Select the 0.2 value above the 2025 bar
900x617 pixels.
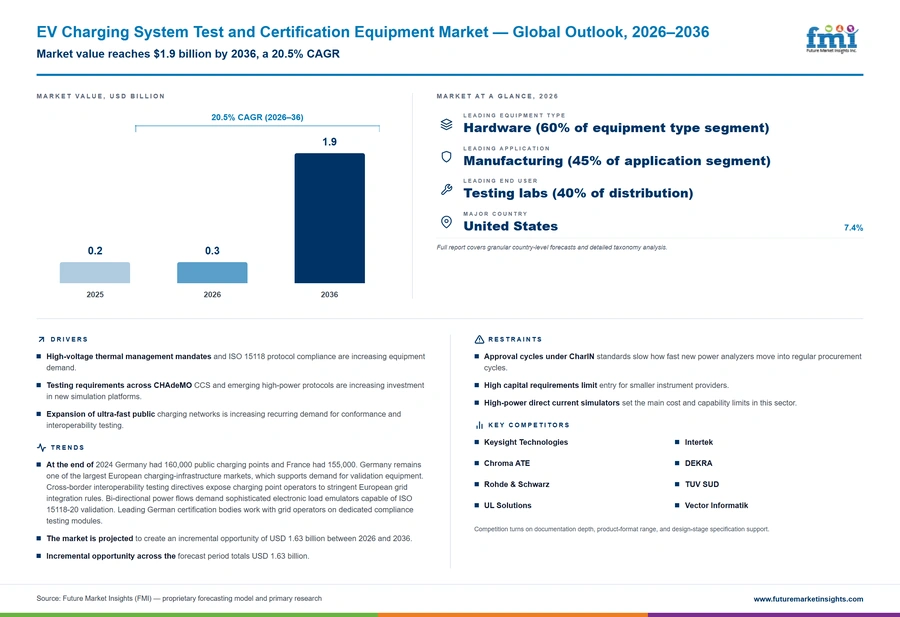(x=95, y=251)
